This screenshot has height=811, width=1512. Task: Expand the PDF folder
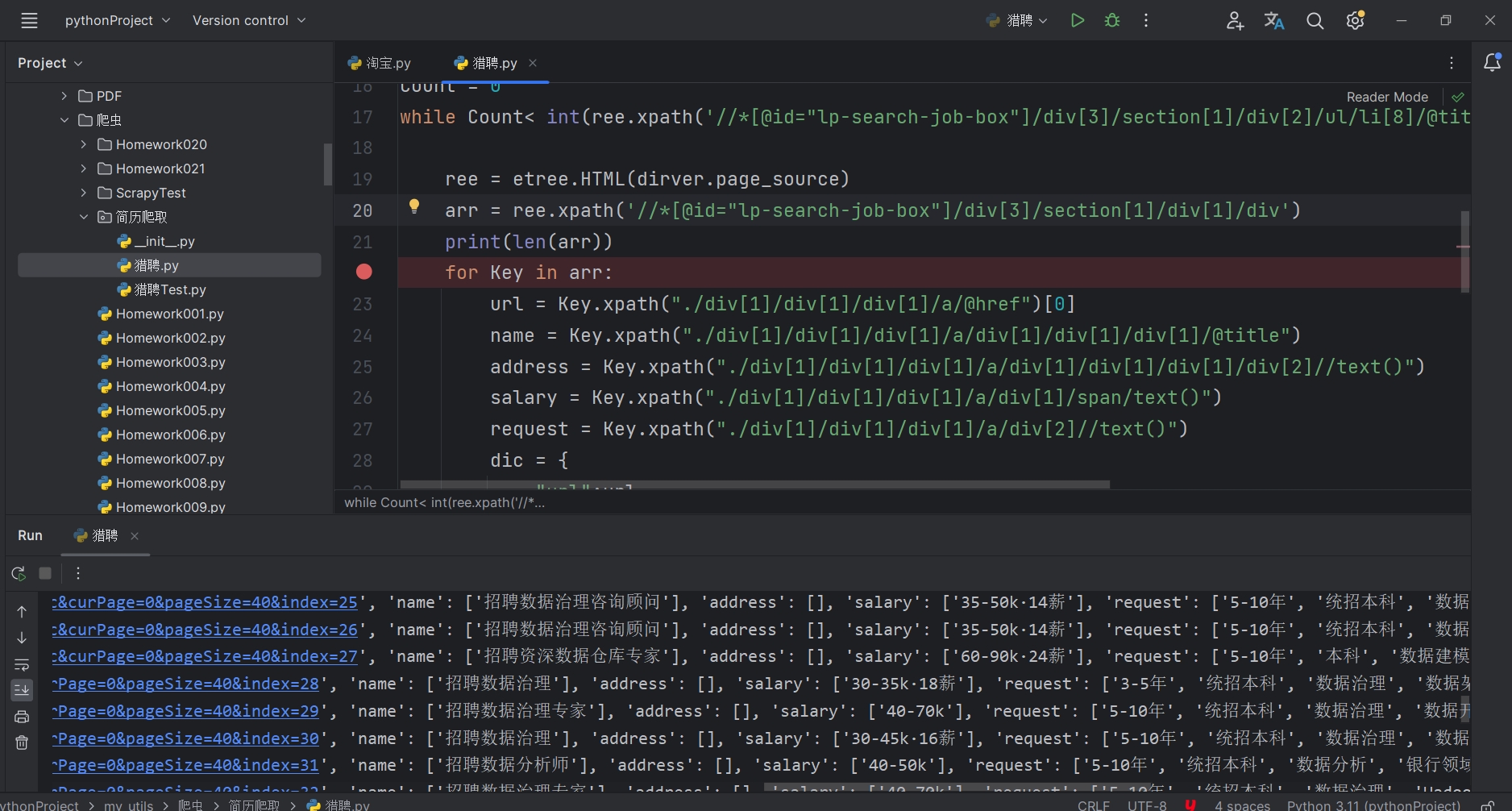coord(64,96)
